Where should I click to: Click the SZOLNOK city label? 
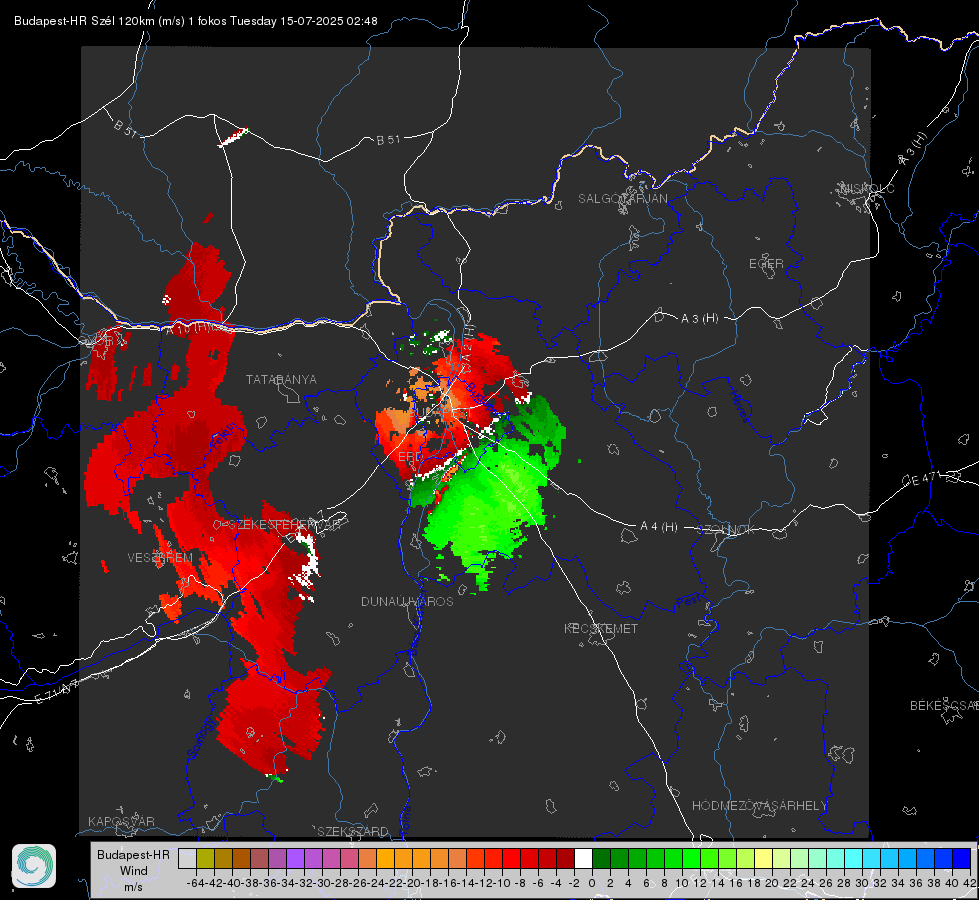coord(726,530)
